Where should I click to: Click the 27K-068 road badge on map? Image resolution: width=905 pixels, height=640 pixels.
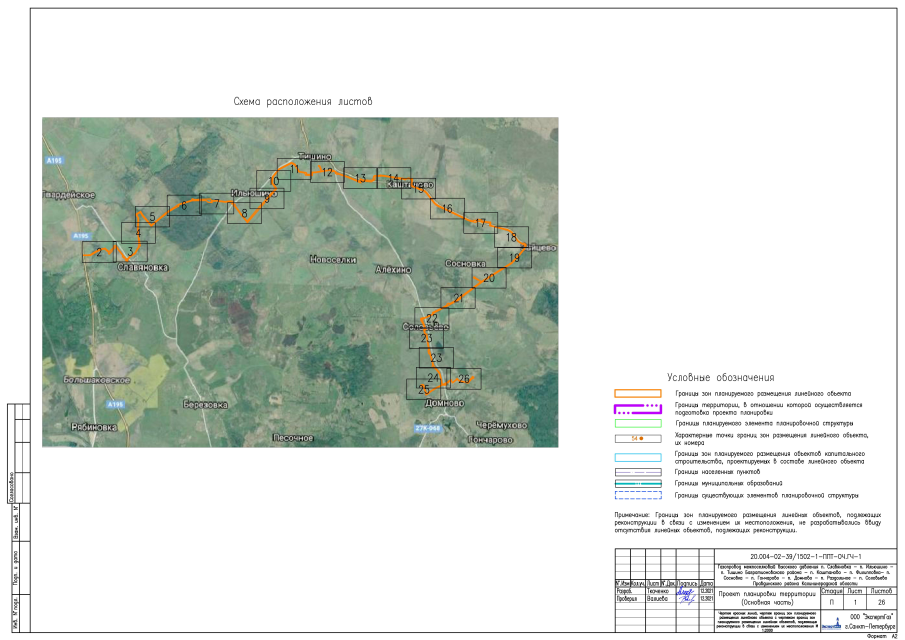(428, 428)
